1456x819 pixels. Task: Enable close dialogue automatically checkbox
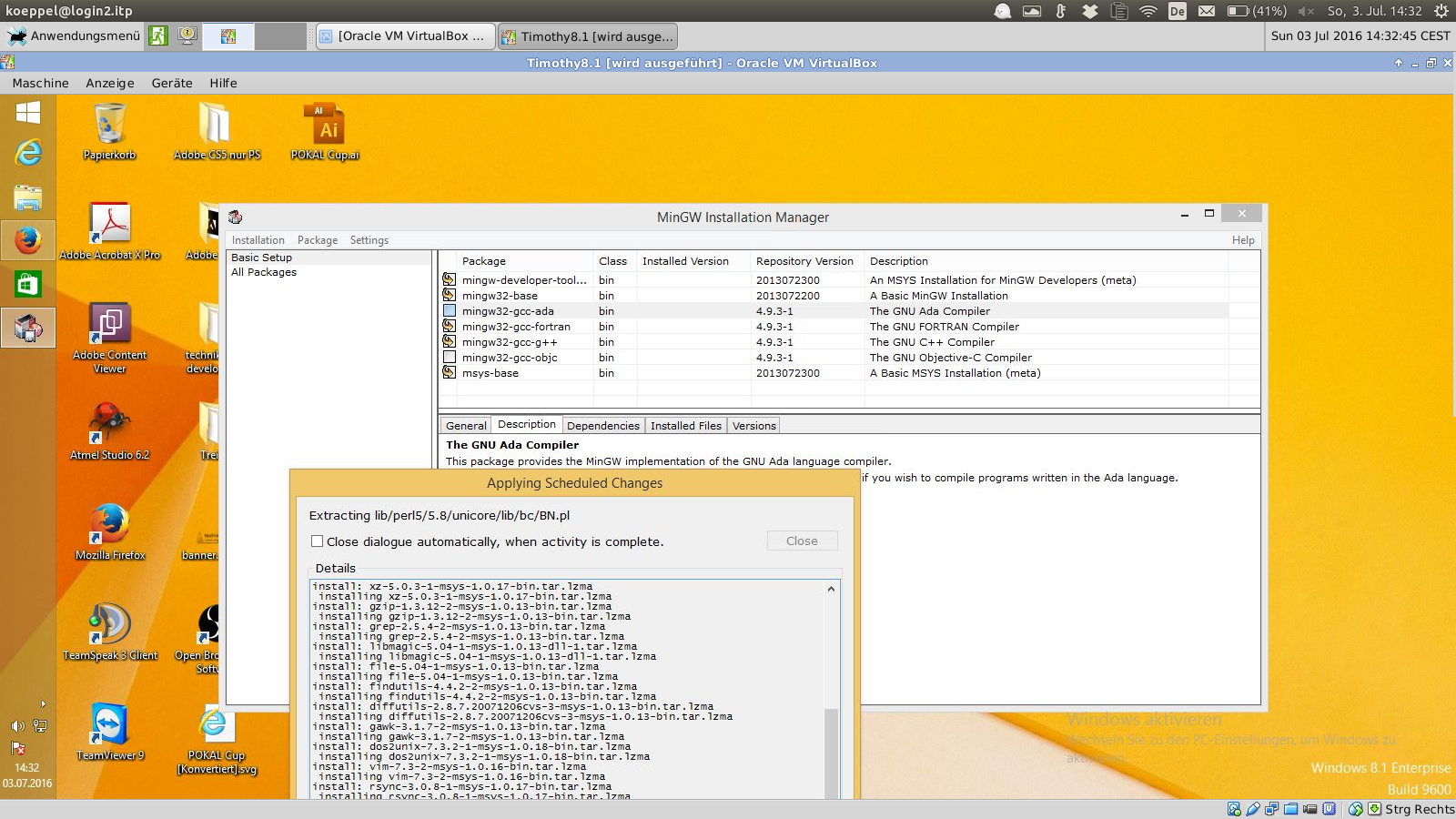click(318, 541)
